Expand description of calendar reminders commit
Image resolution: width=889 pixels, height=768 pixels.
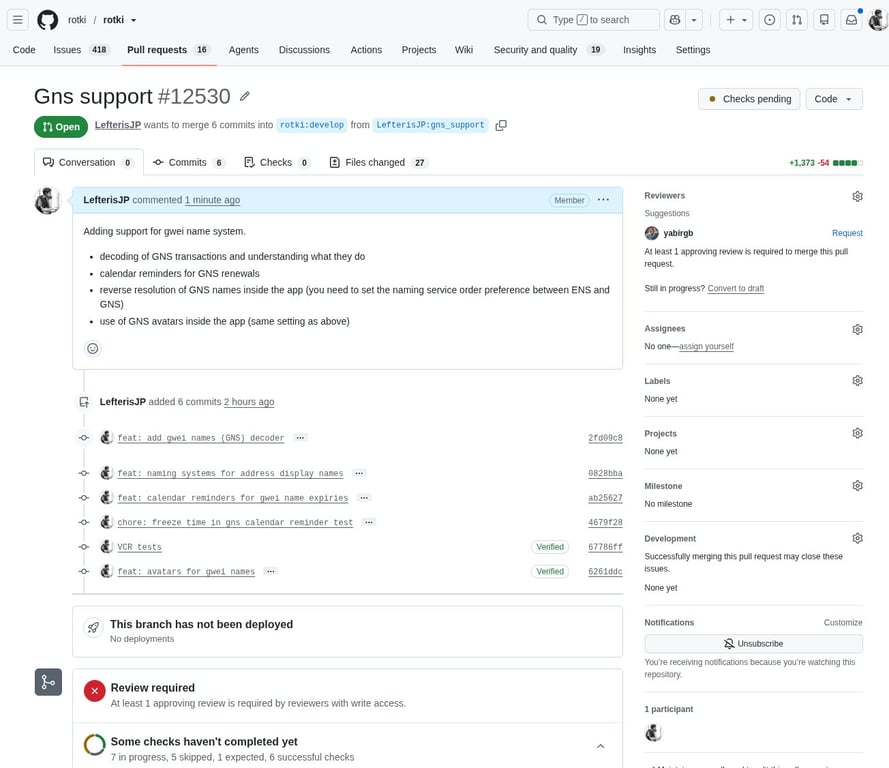click(364, 498)
